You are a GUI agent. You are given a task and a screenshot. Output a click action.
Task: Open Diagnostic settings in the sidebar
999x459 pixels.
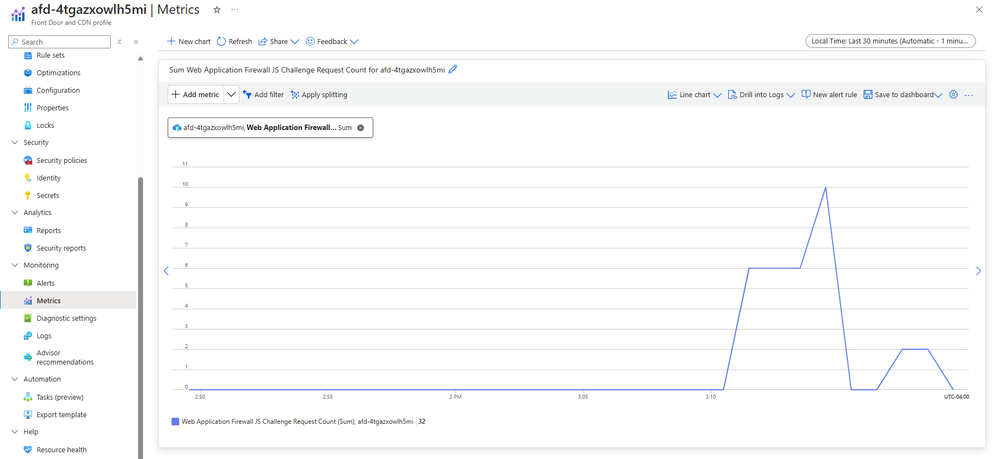point(66,318)
